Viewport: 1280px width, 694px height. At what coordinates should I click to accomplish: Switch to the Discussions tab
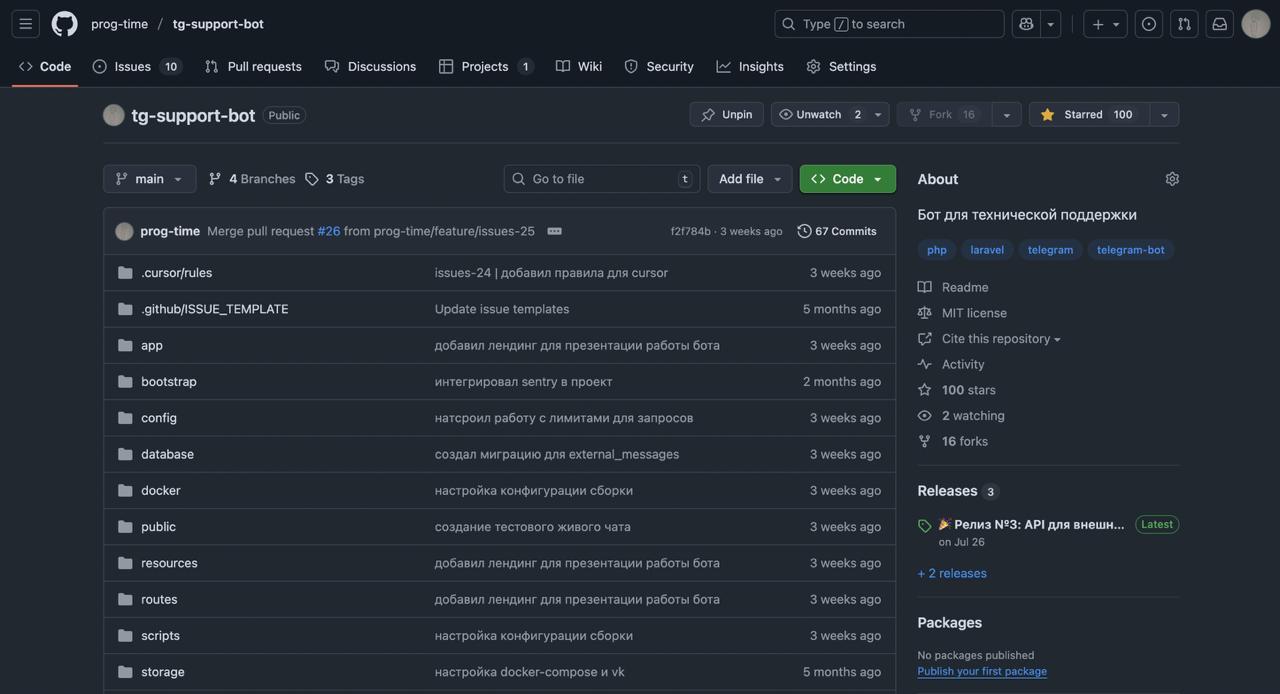[370, 66]
